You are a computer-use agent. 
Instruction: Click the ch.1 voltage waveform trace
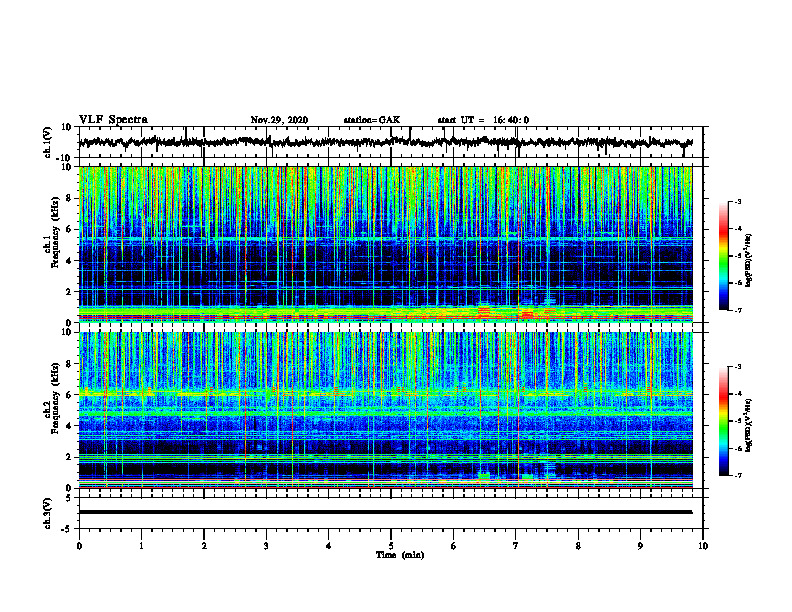385,142
